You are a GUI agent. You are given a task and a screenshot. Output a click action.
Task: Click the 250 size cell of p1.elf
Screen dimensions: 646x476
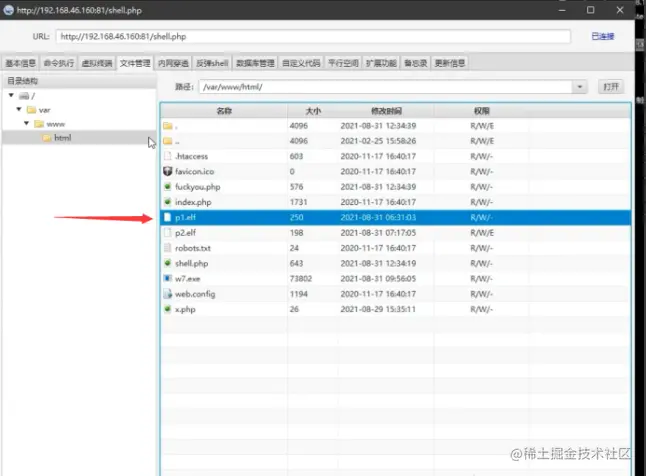[x=297, y=217]
